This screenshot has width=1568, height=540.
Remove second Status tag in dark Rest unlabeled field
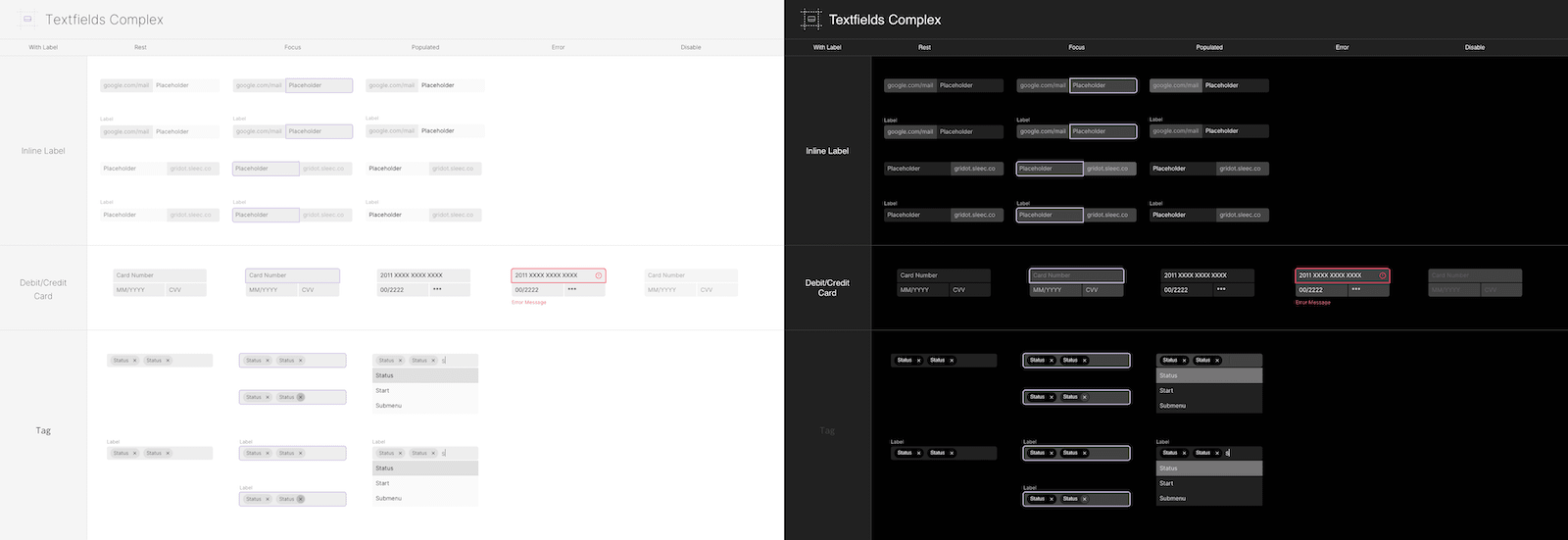pyautogui.click(x=952, y=361)
